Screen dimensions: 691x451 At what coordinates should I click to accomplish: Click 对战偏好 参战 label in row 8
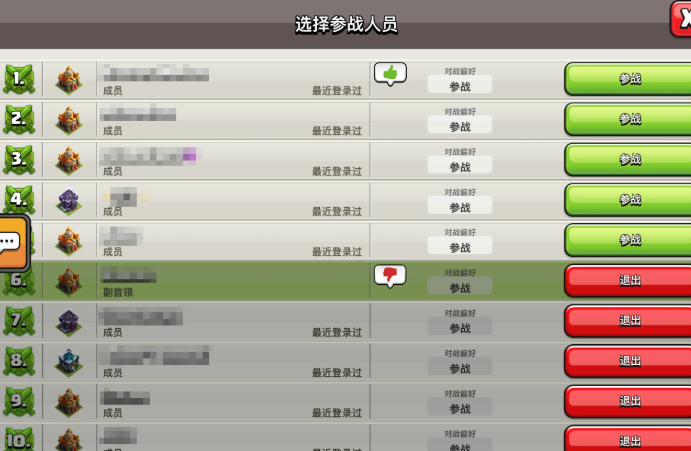[x=460, y=362]
